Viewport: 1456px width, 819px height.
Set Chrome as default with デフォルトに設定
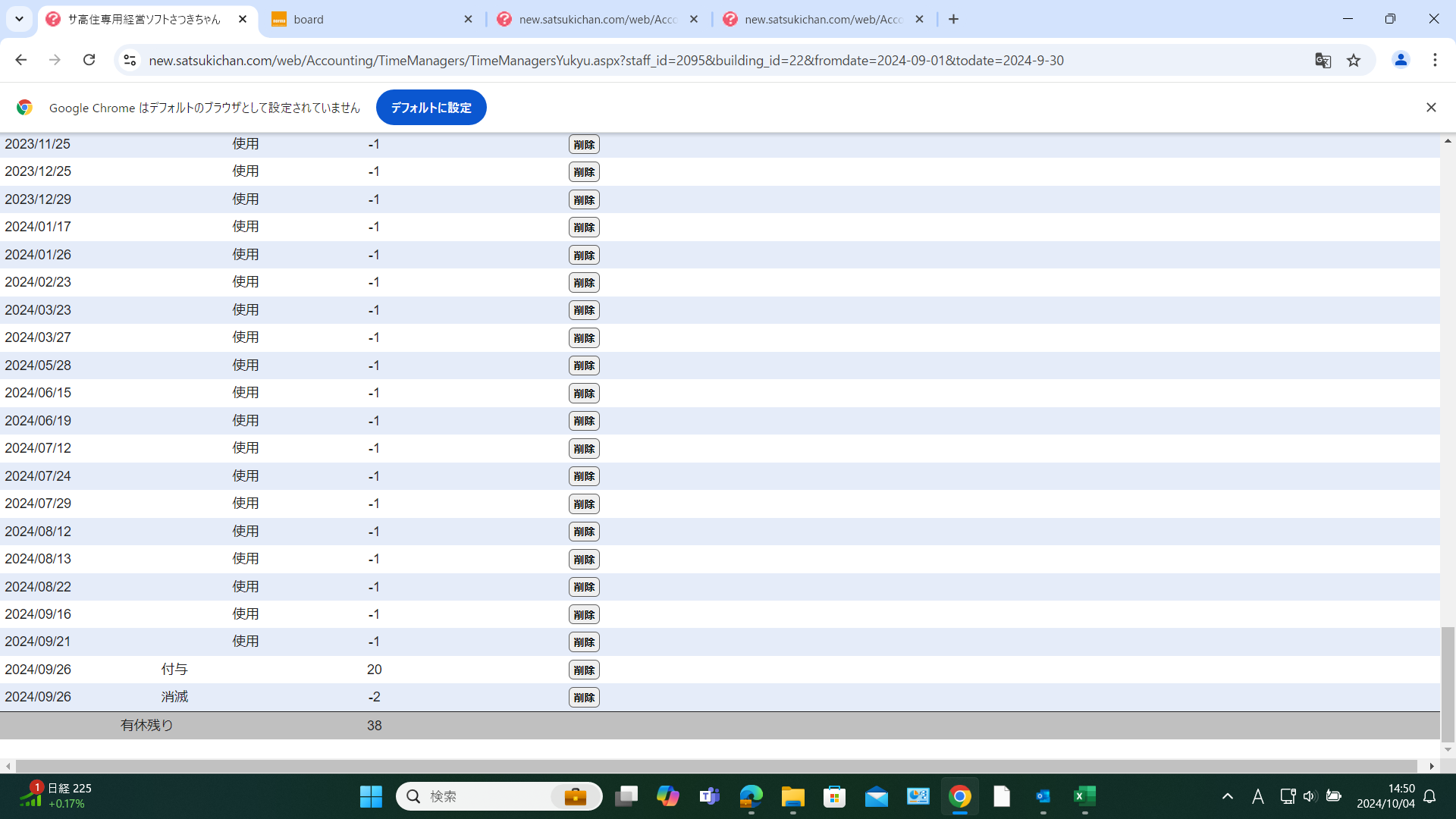pos(431,108)
